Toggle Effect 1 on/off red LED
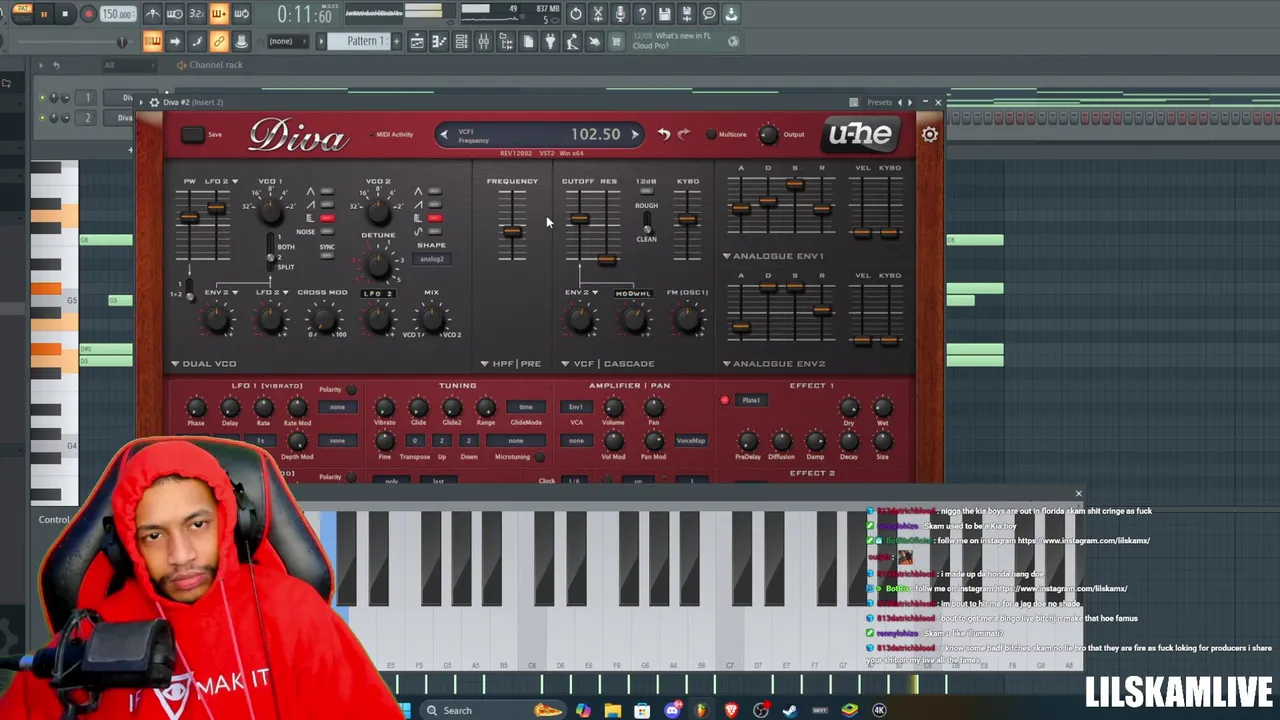The image size is (1280, 720). pyautogui.click(x=724, y=400)
